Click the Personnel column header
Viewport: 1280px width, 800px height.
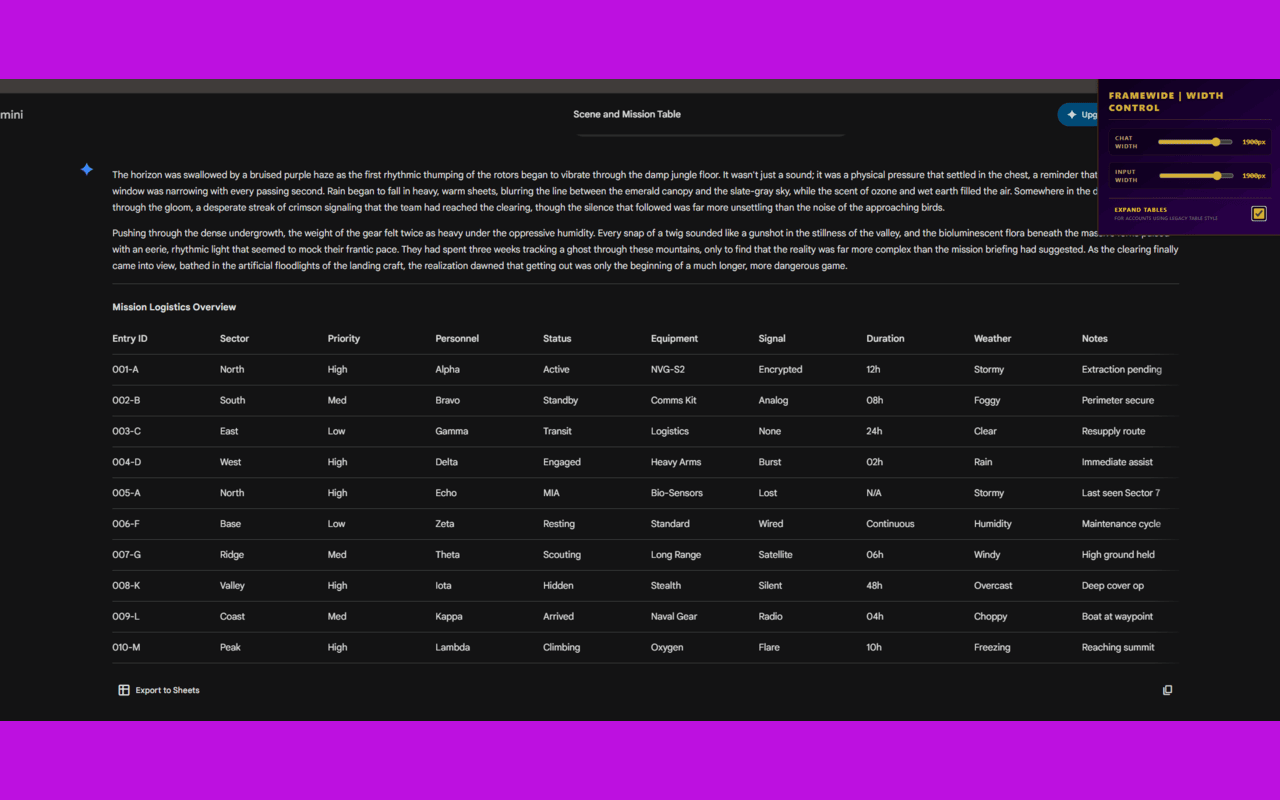(x=457, y=339)
